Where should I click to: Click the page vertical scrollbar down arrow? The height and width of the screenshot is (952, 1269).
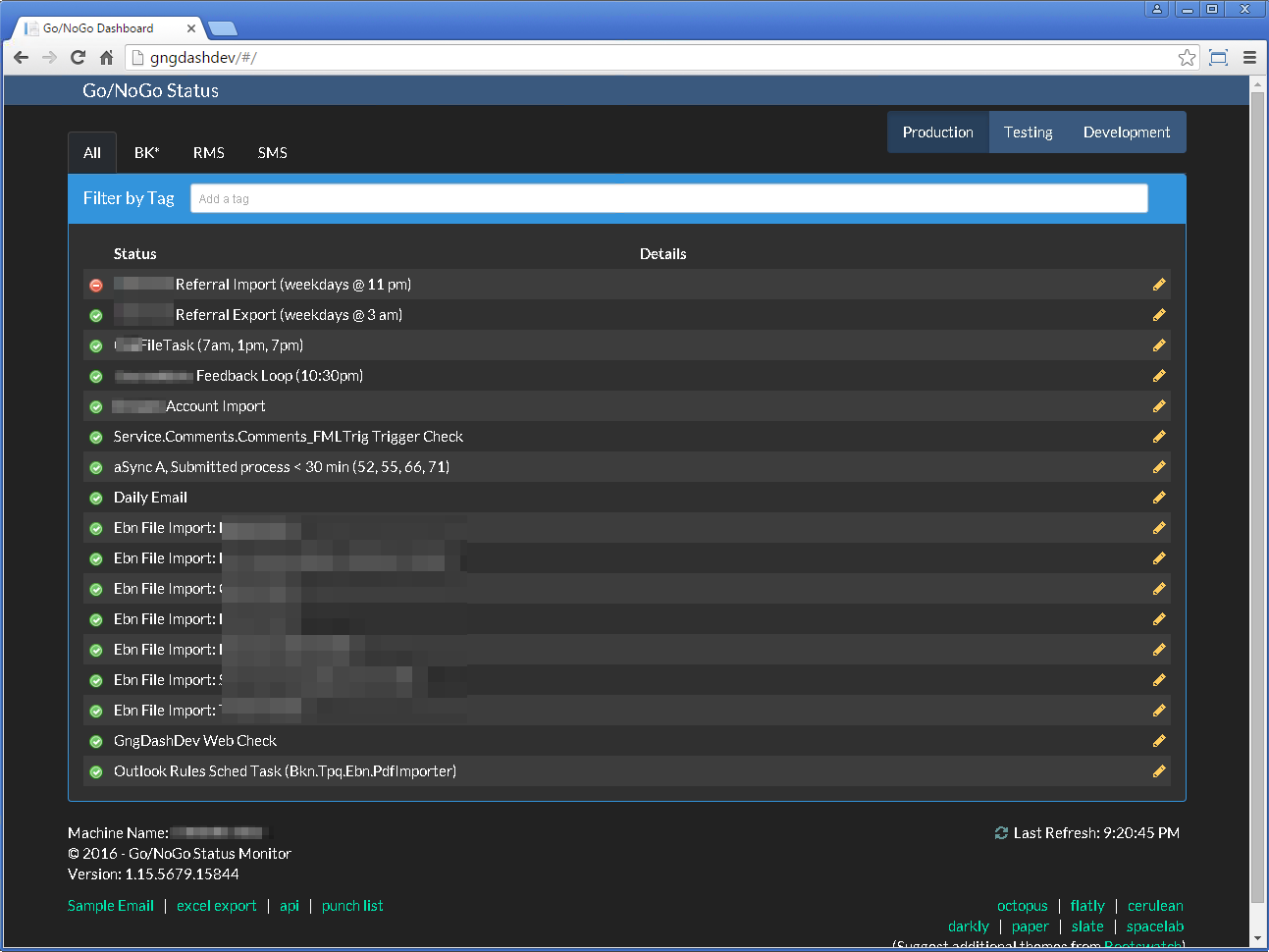click(1257, 938)
